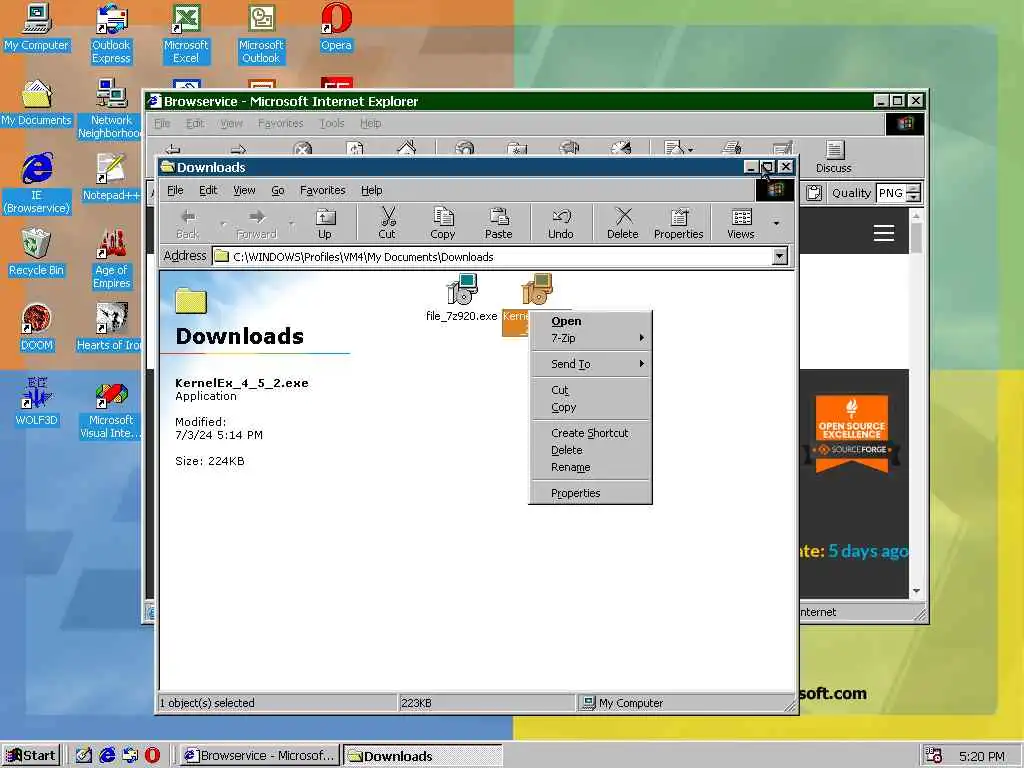Open Properties from context menu
Image resolution: width=1024 pixels, height=768 pixels.
[591, 493]
